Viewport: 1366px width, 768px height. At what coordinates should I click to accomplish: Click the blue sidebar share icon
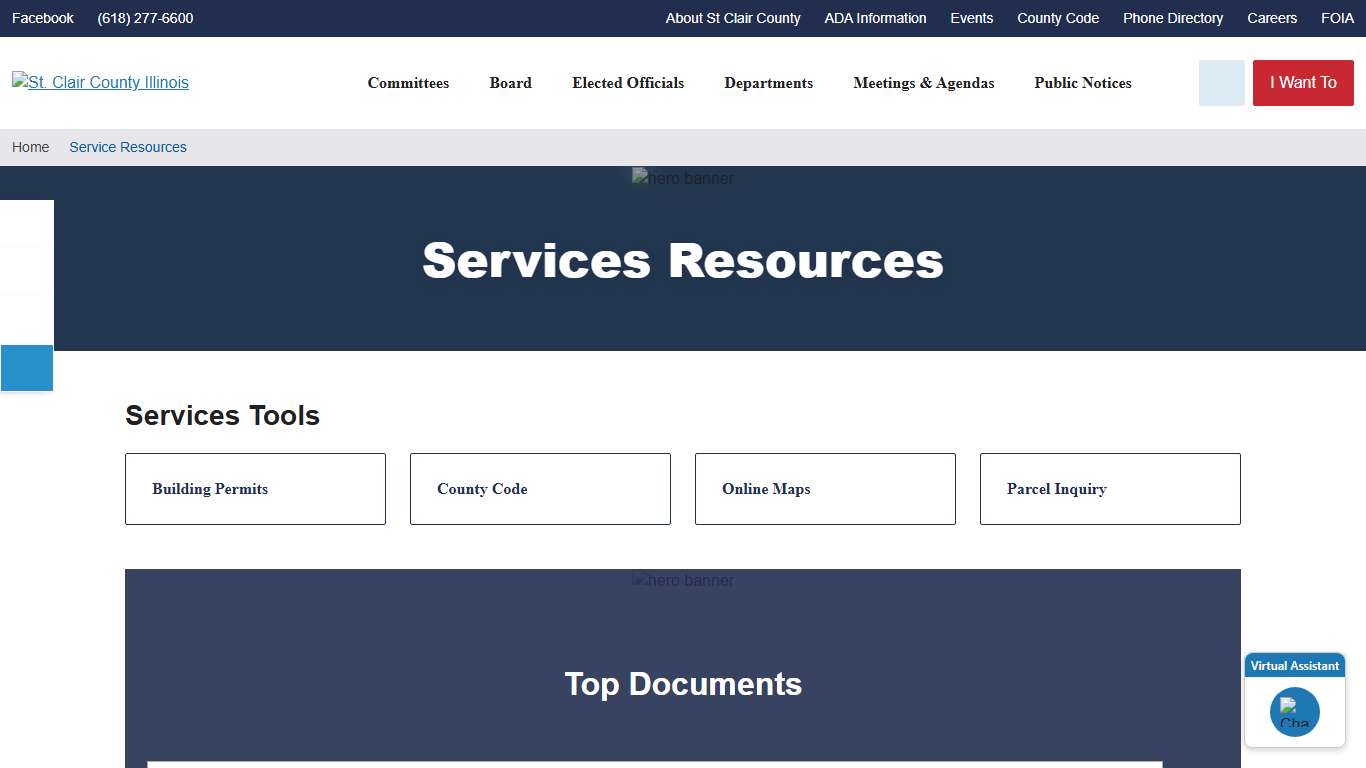click(26, 368)
